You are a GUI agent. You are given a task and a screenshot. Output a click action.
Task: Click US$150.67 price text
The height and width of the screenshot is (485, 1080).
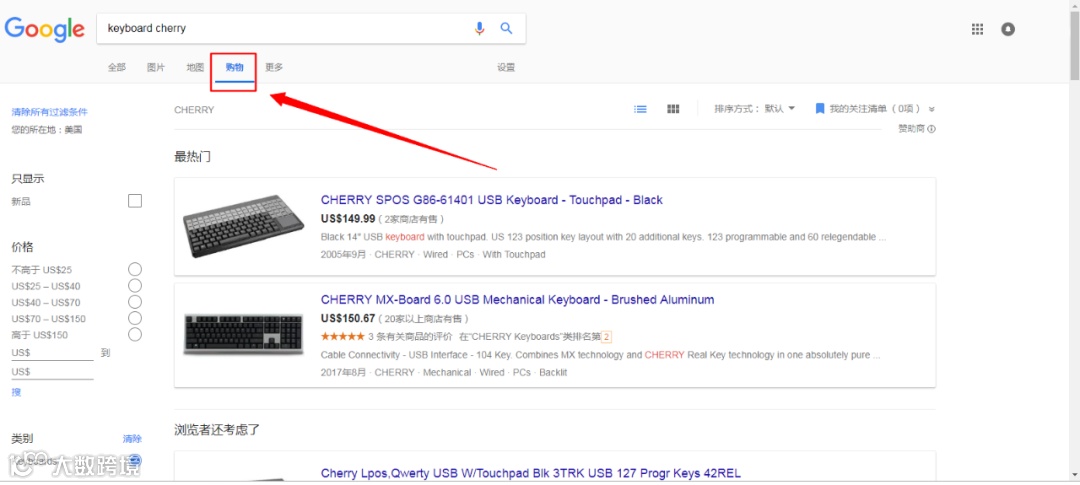point(348,318)
